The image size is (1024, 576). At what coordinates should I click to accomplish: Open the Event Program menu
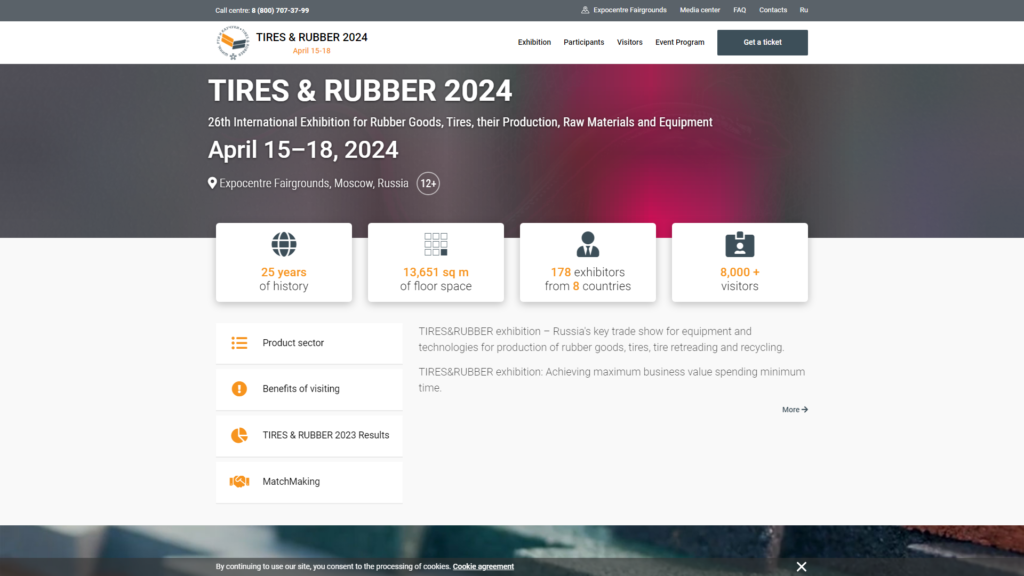[x=680, y=42]
